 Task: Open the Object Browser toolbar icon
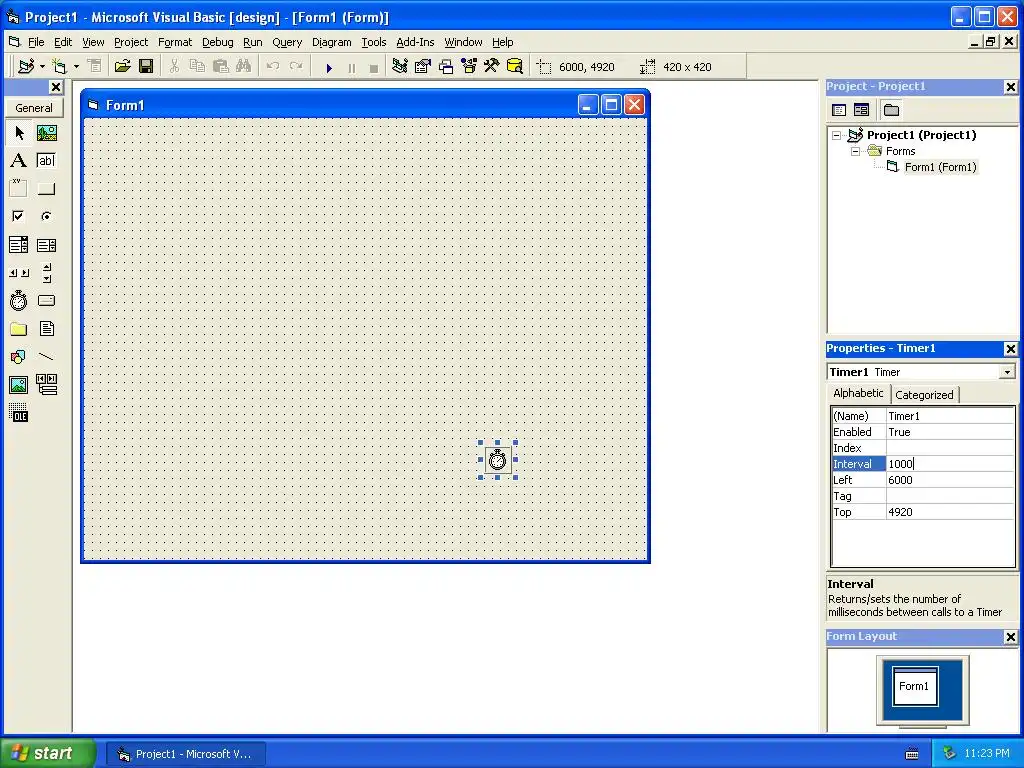point(469,67)
